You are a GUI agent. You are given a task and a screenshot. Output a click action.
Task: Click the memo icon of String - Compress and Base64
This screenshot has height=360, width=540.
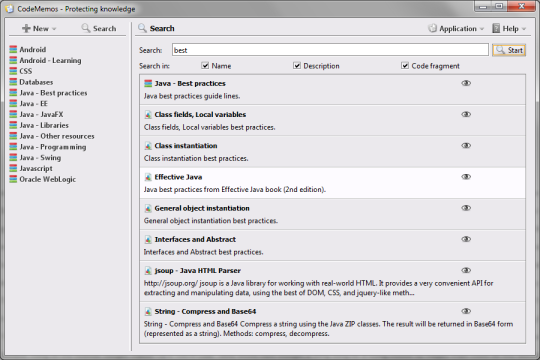148,311
